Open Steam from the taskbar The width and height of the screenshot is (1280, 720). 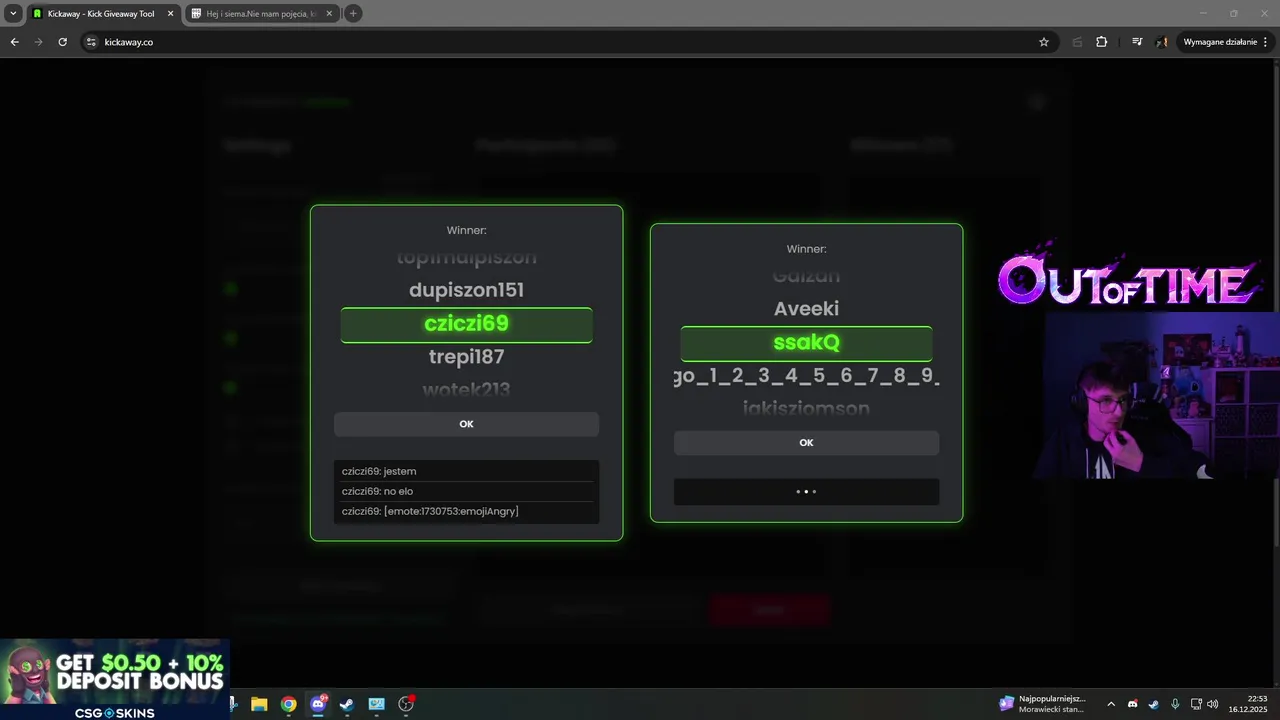pyautogui.click(x=347, y=704)
